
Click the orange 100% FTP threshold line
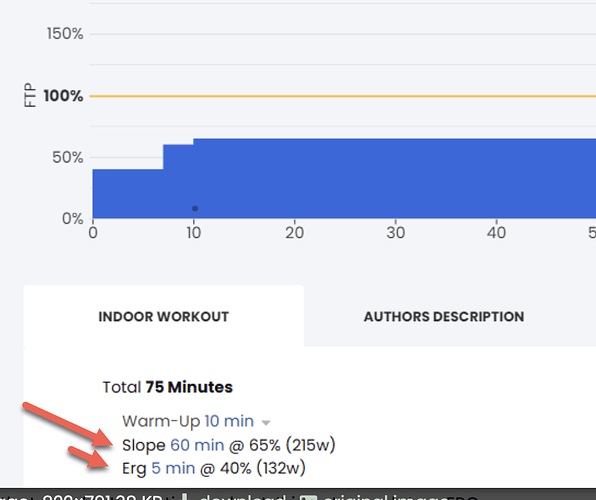(342, 96)
